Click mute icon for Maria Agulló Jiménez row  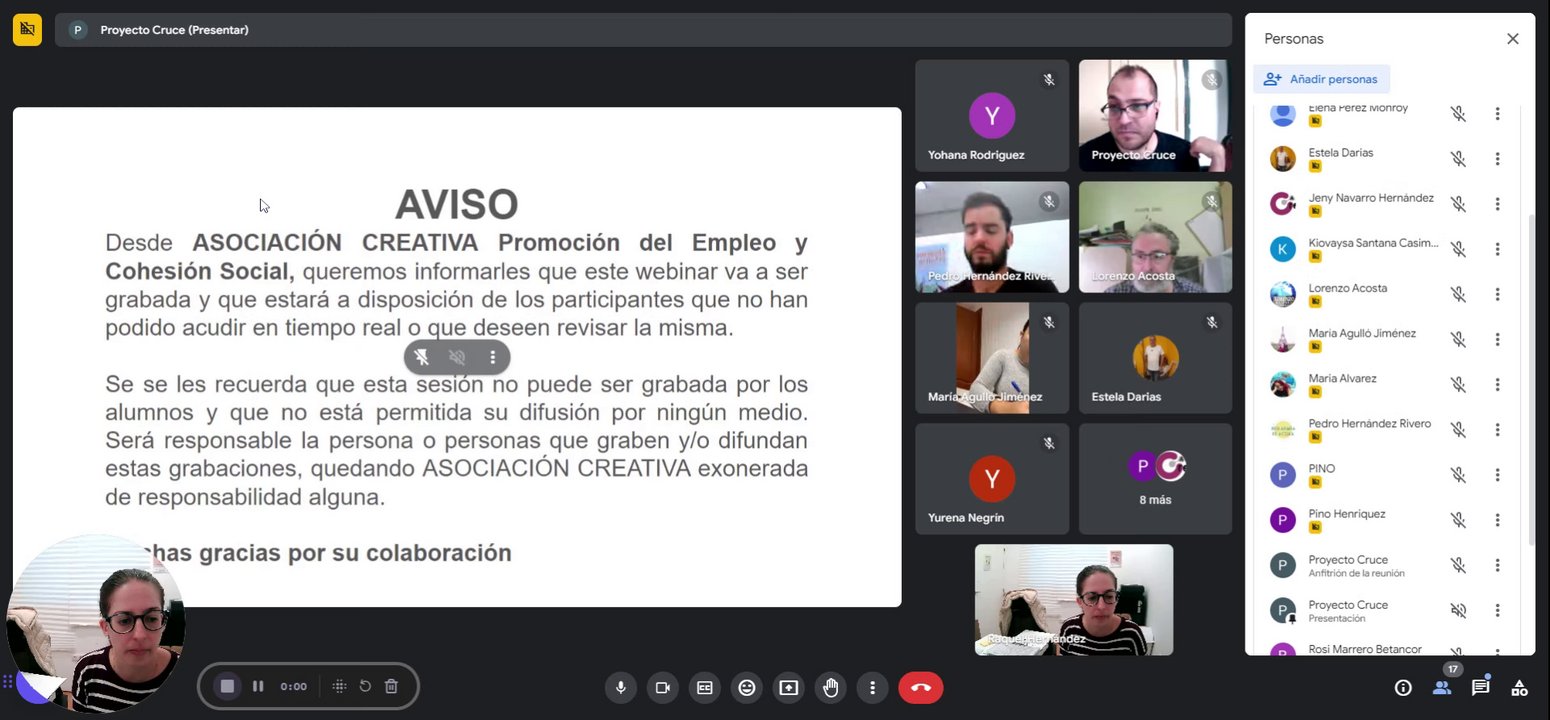pos(1458,339)
